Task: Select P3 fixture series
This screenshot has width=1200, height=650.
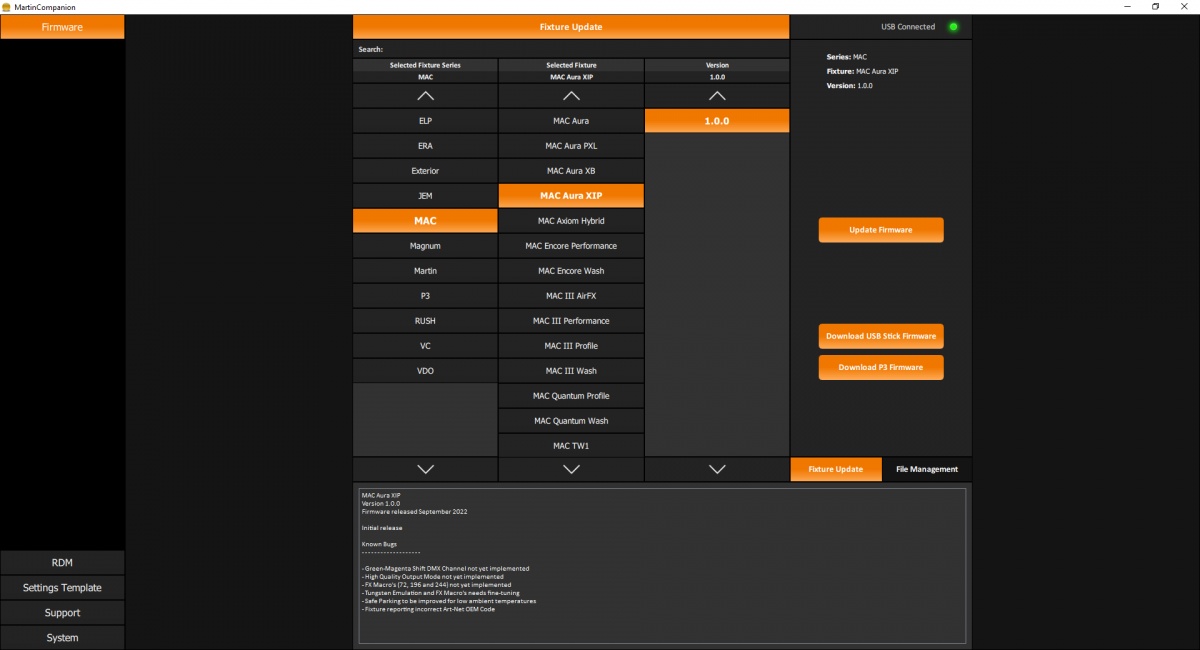Action: pos(425,296)
